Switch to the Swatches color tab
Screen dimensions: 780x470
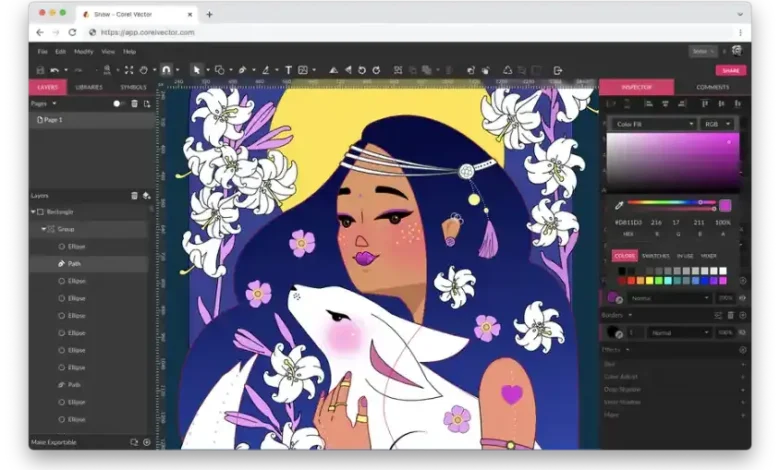655,256
